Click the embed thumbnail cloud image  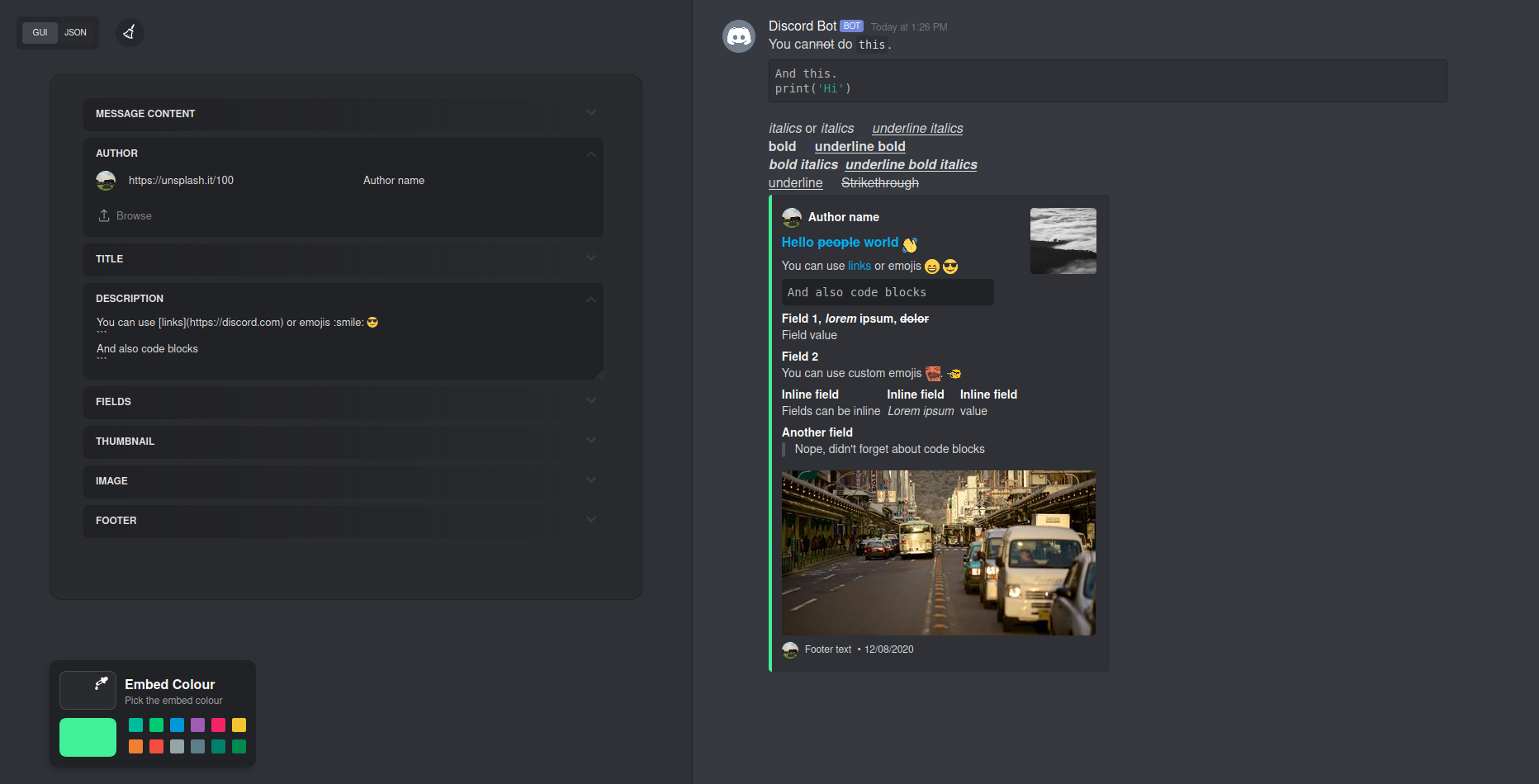click(x=1063, y=241)
